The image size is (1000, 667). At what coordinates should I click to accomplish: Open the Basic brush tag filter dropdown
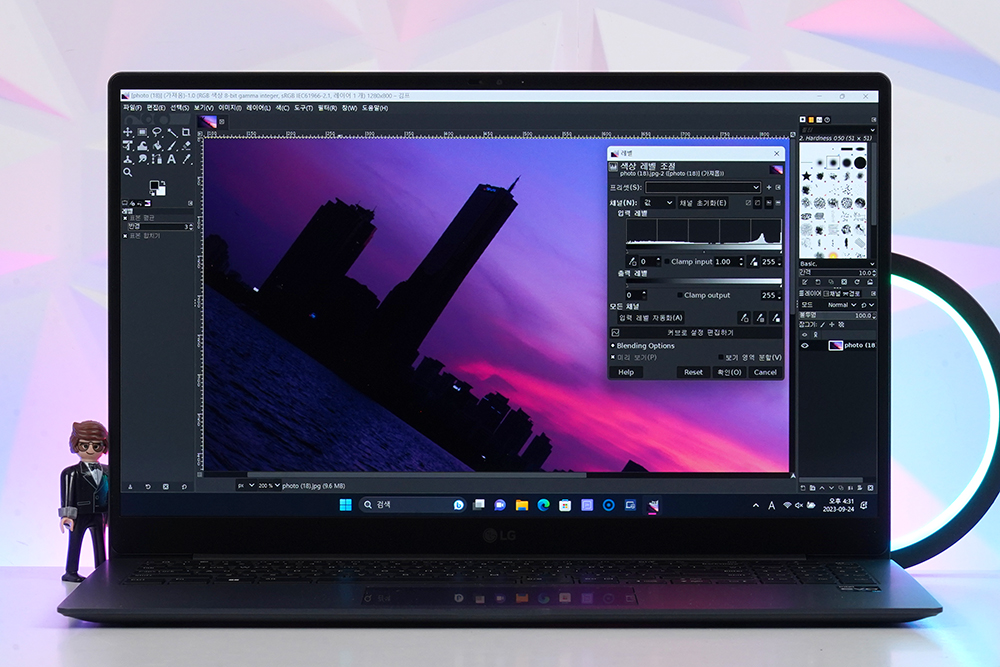pyautogui.click(x=837, y=263)
